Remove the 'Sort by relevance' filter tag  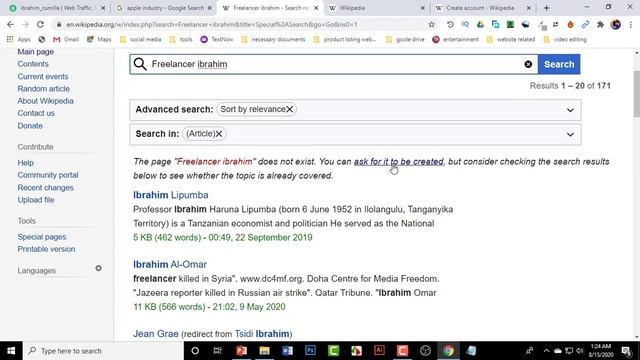point(289,109)
